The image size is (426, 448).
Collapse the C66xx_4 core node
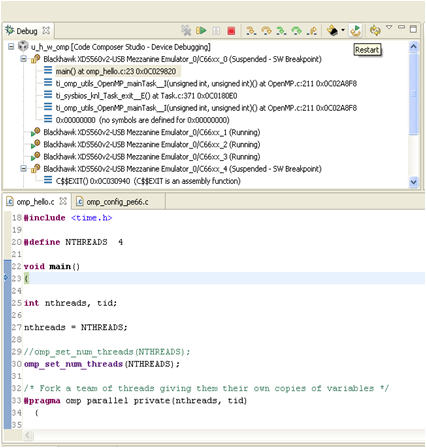23,169
